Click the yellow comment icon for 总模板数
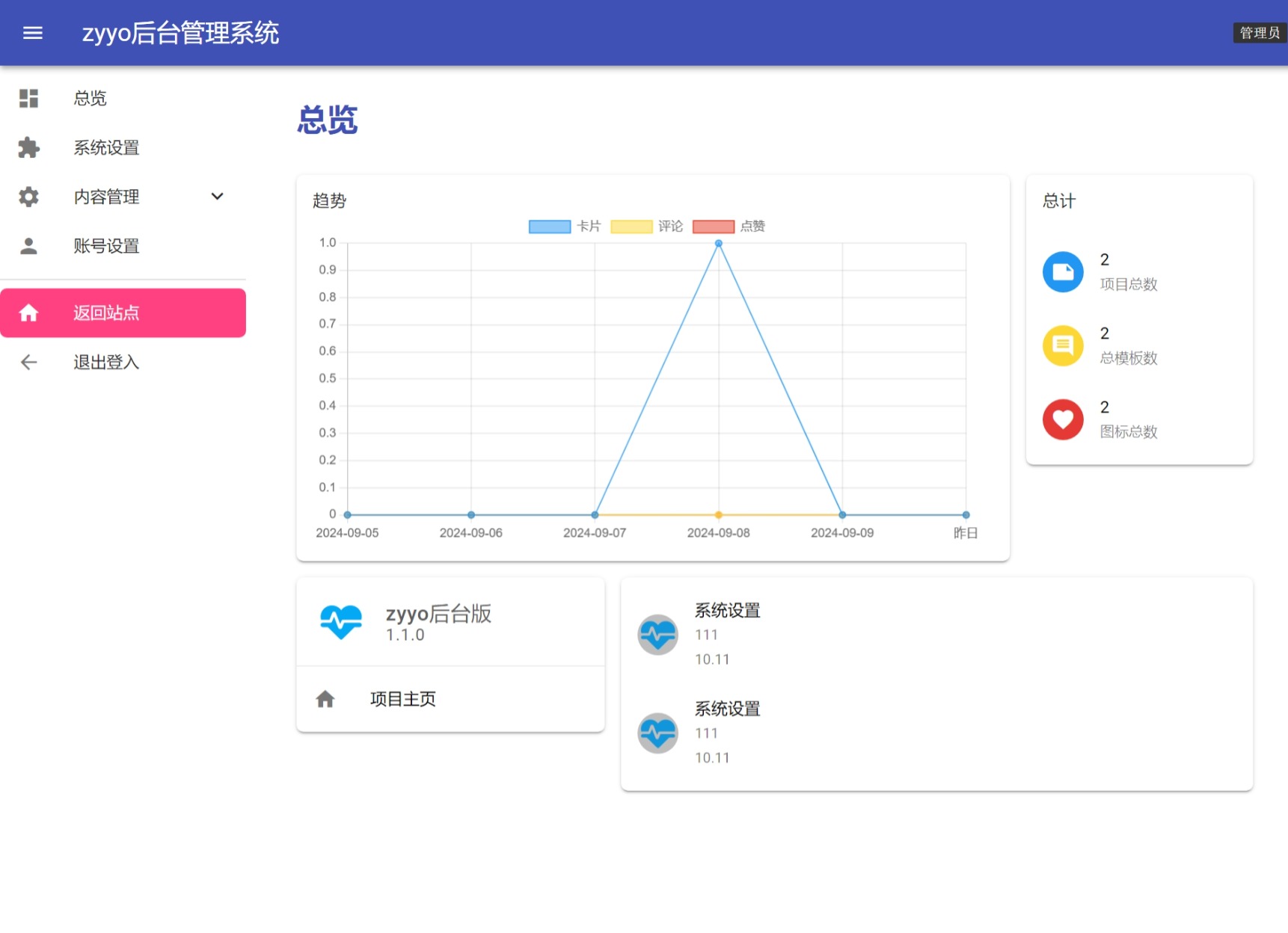This screenshot has width=1288, height=933. click(x=1063, y=345)
